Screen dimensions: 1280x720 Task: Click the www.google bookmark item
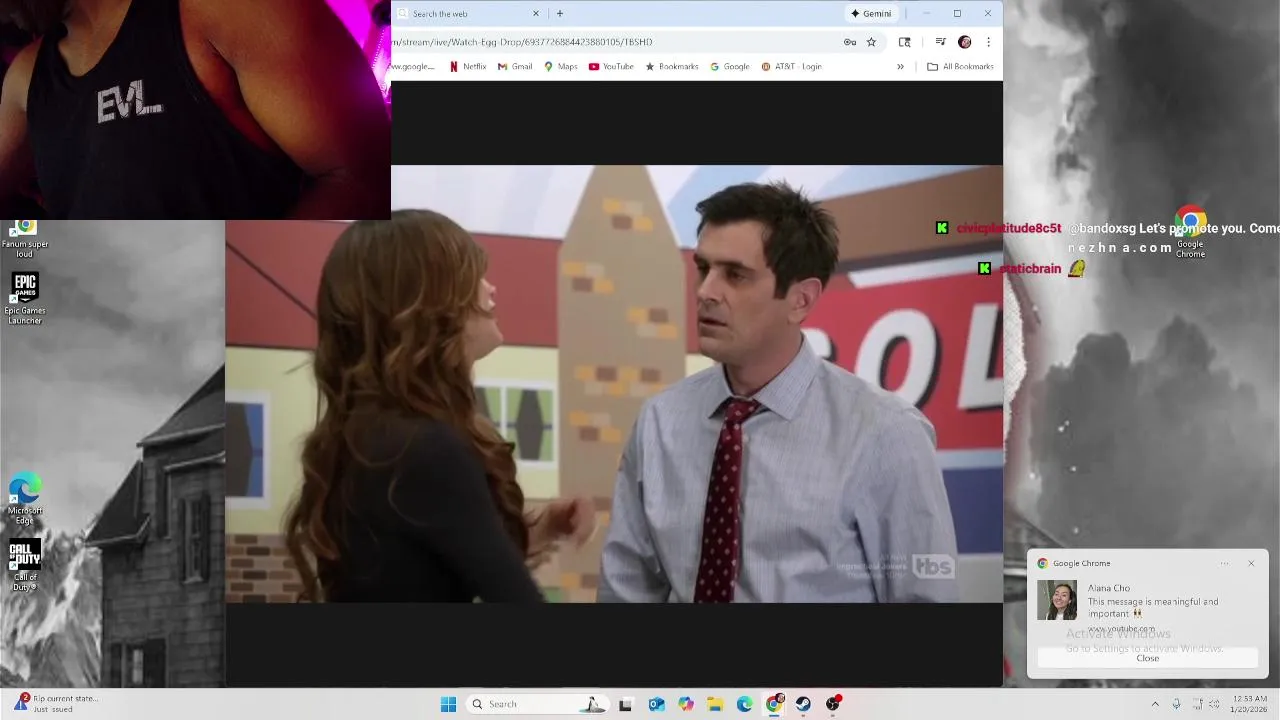(x=411, y=67)
